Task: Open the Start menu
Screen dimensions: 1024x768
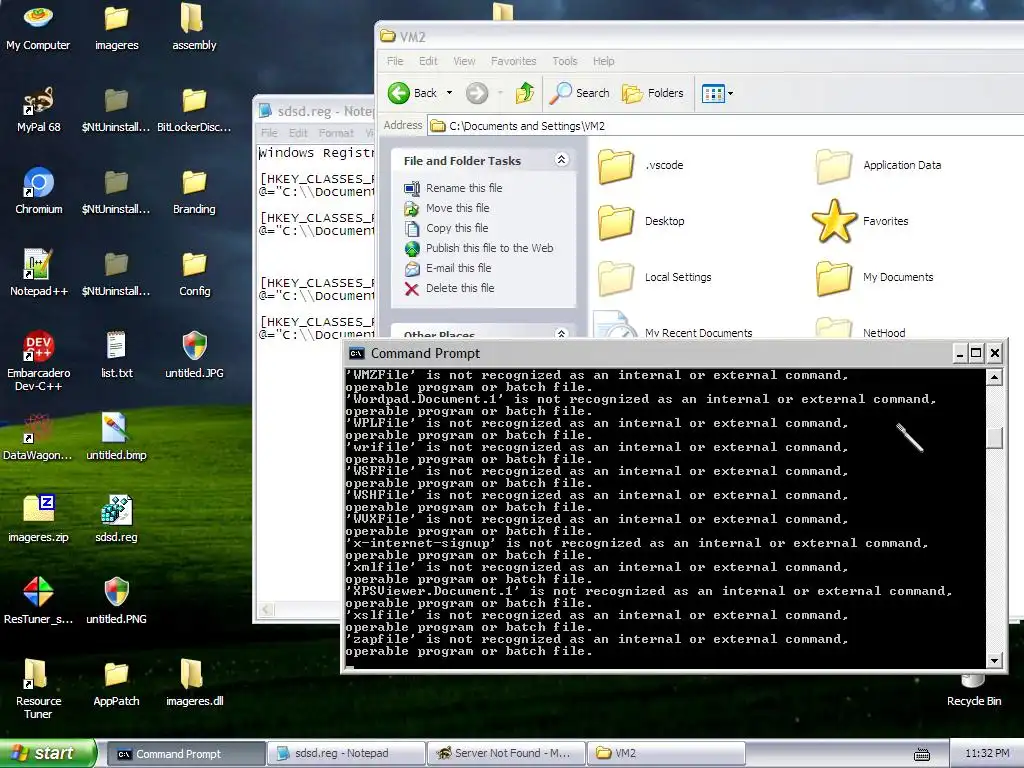Action: (x=46, y=753)
